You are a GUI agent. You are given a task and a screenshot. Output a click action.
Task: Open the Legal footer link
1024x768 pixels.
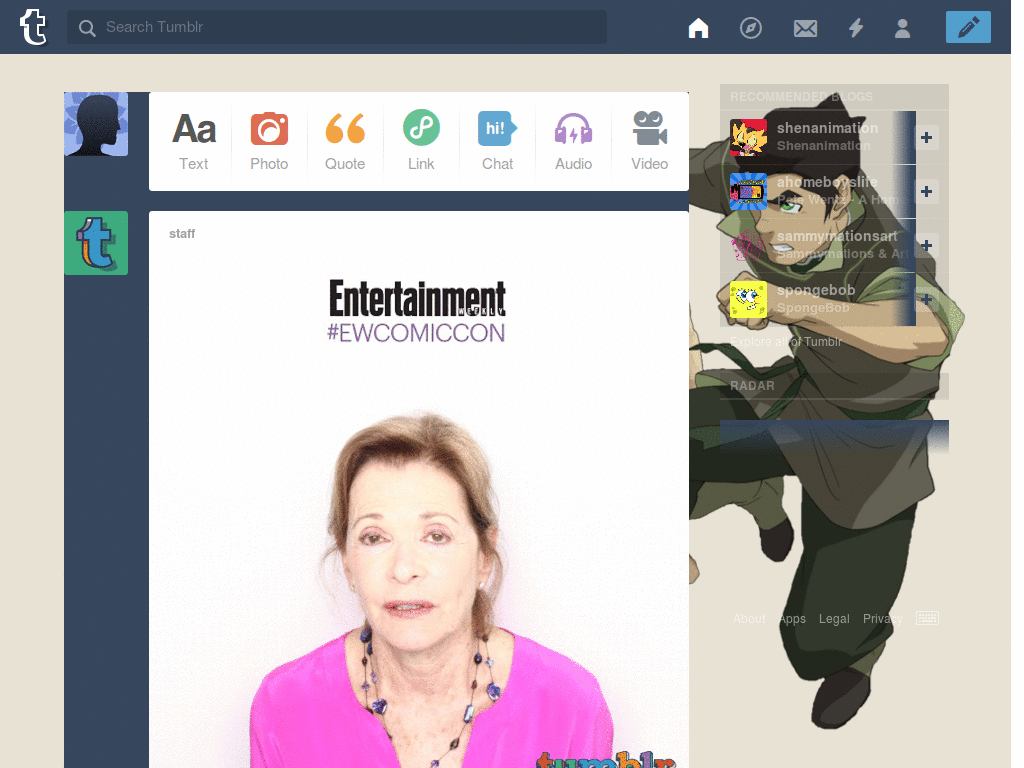point(834,618)
